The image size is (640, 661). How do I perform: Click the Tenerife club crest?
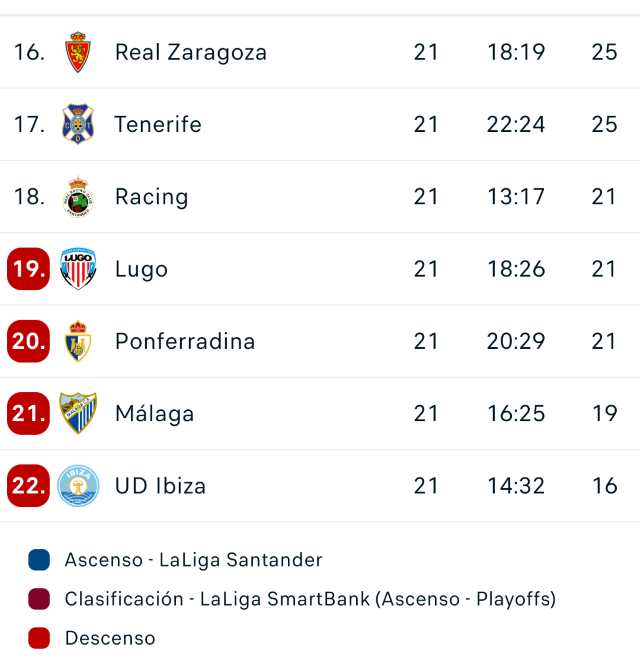pos(78,124)
